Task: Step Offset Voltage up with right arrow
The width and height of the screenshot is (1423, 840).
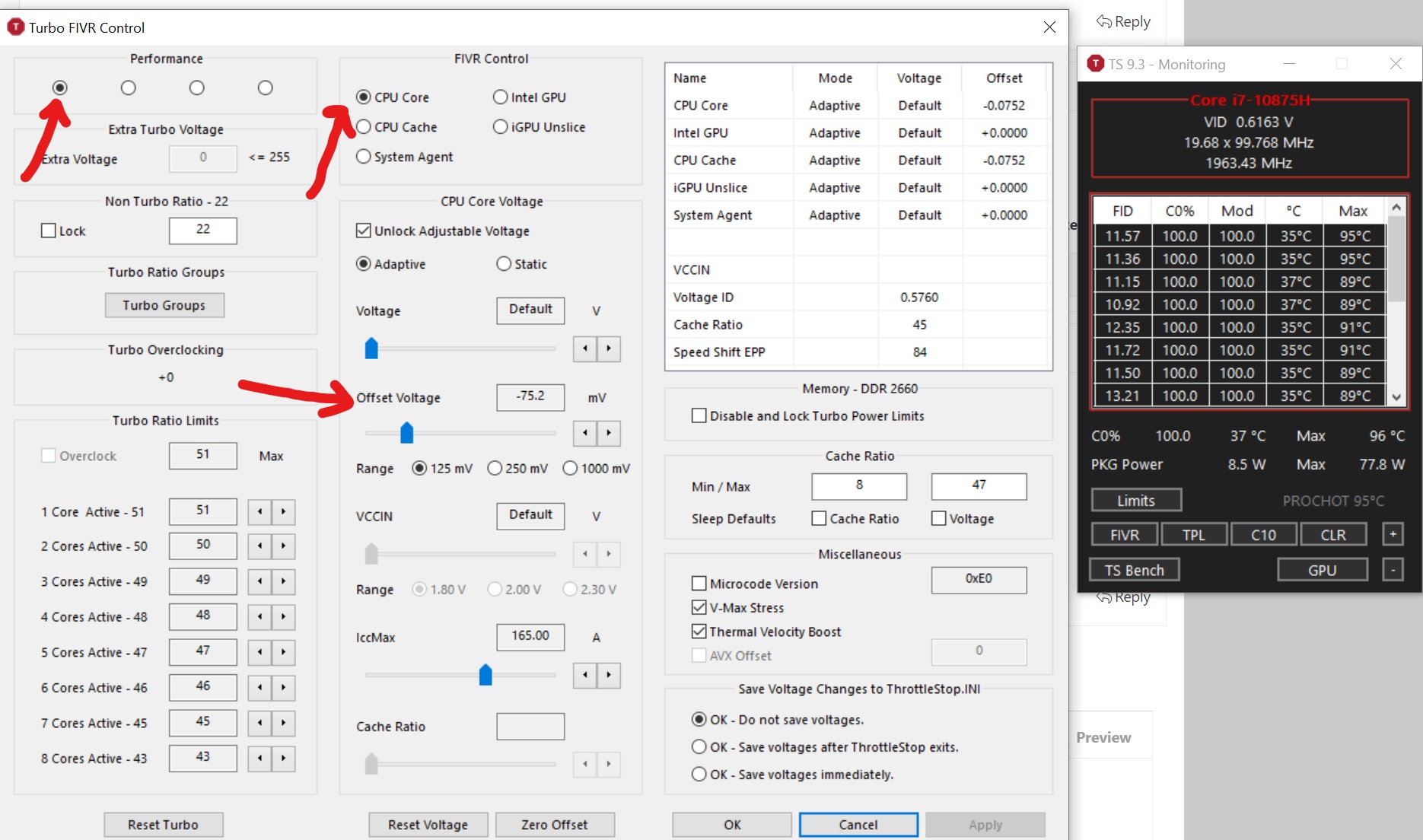Action: click(609, 433)
